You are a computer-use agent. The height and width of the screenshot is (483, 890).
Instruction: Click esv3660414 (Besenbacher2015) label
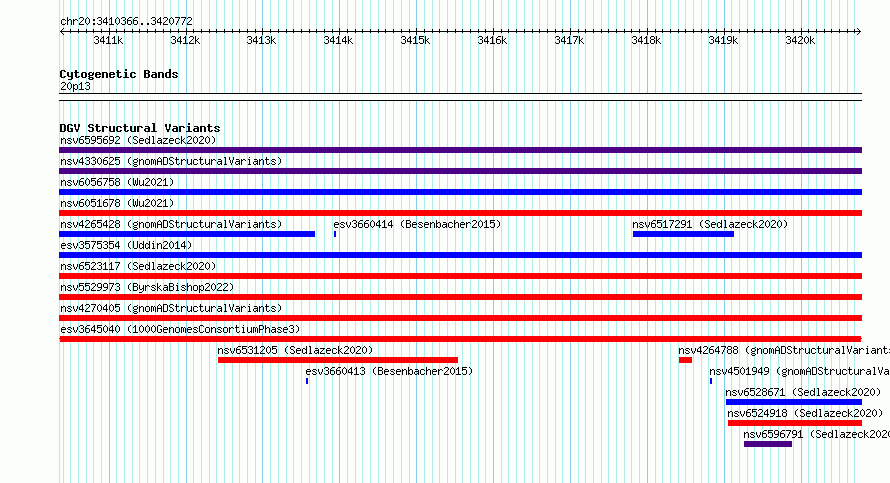(x=417, y=224)
